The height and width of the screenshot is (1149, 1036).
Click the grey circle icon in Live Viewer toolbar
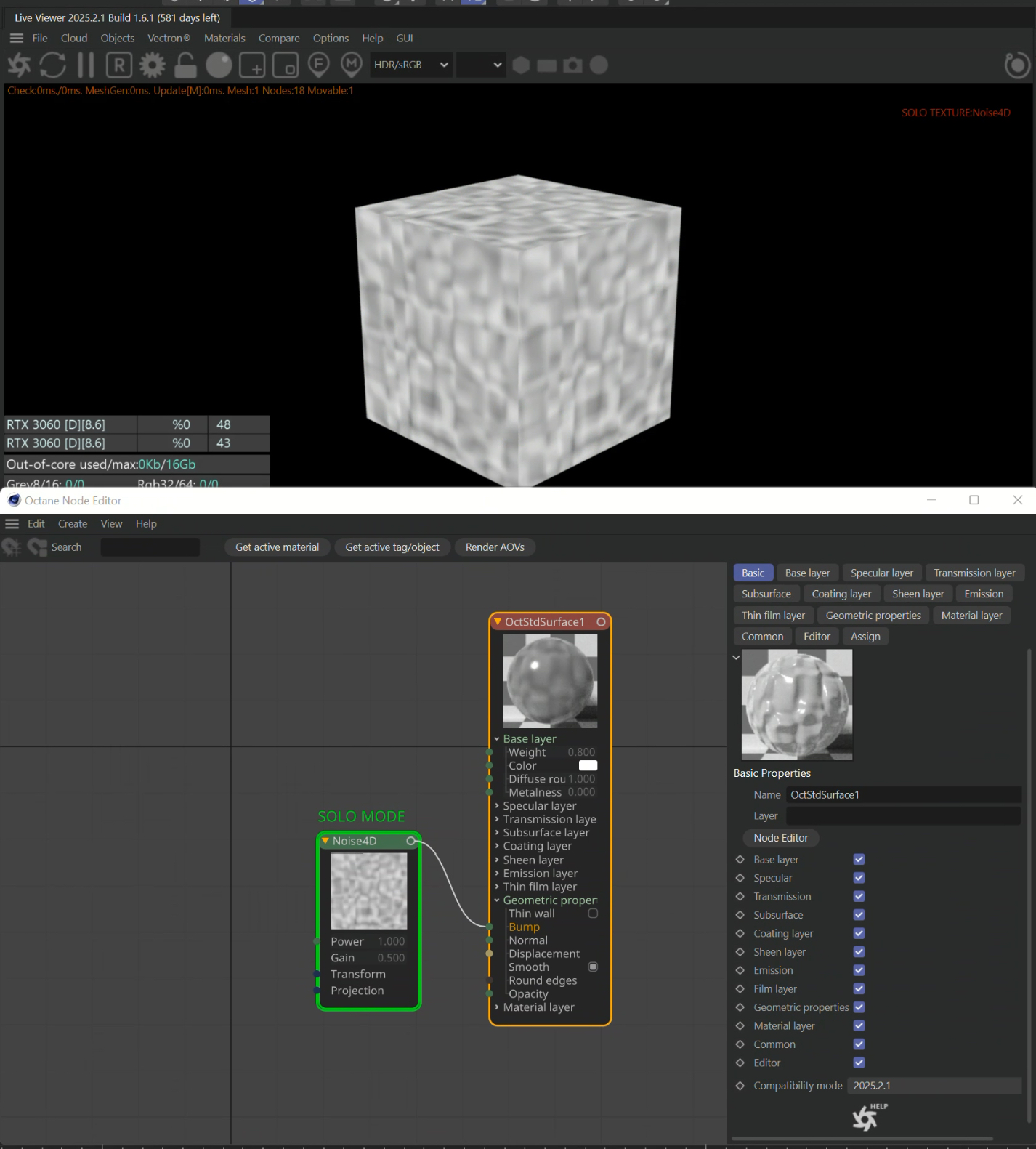599,65
